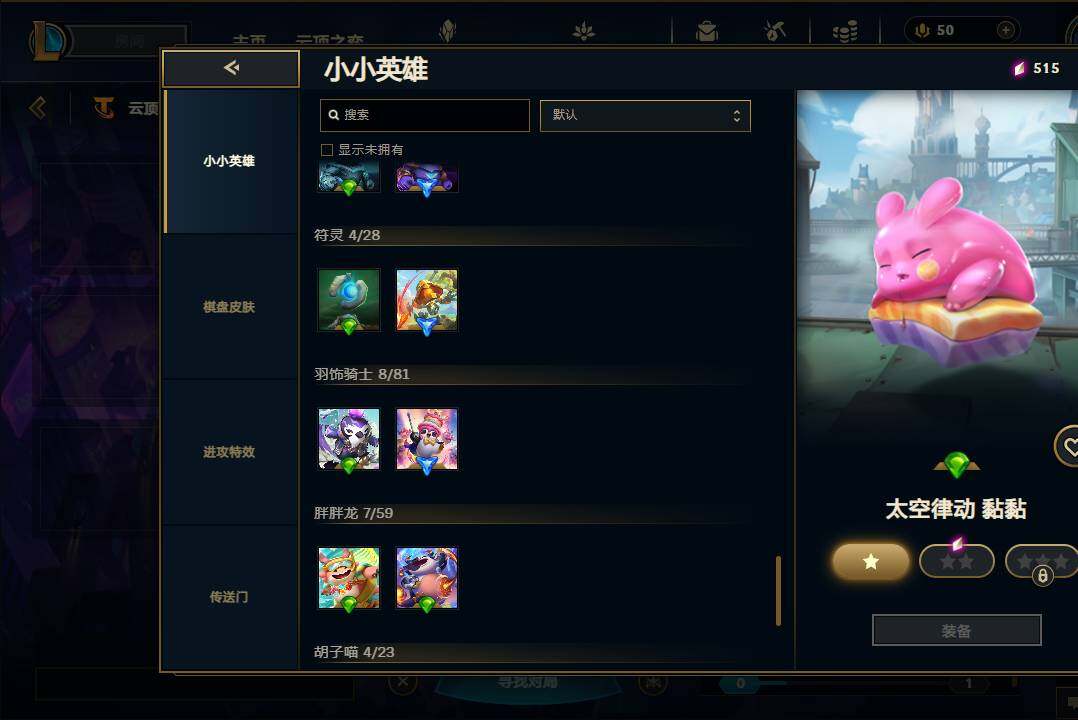Viewport: 1078px width, 720px height.
Task: Switch to the 进攻特效 tab
Action: click(x=229, y=452)
